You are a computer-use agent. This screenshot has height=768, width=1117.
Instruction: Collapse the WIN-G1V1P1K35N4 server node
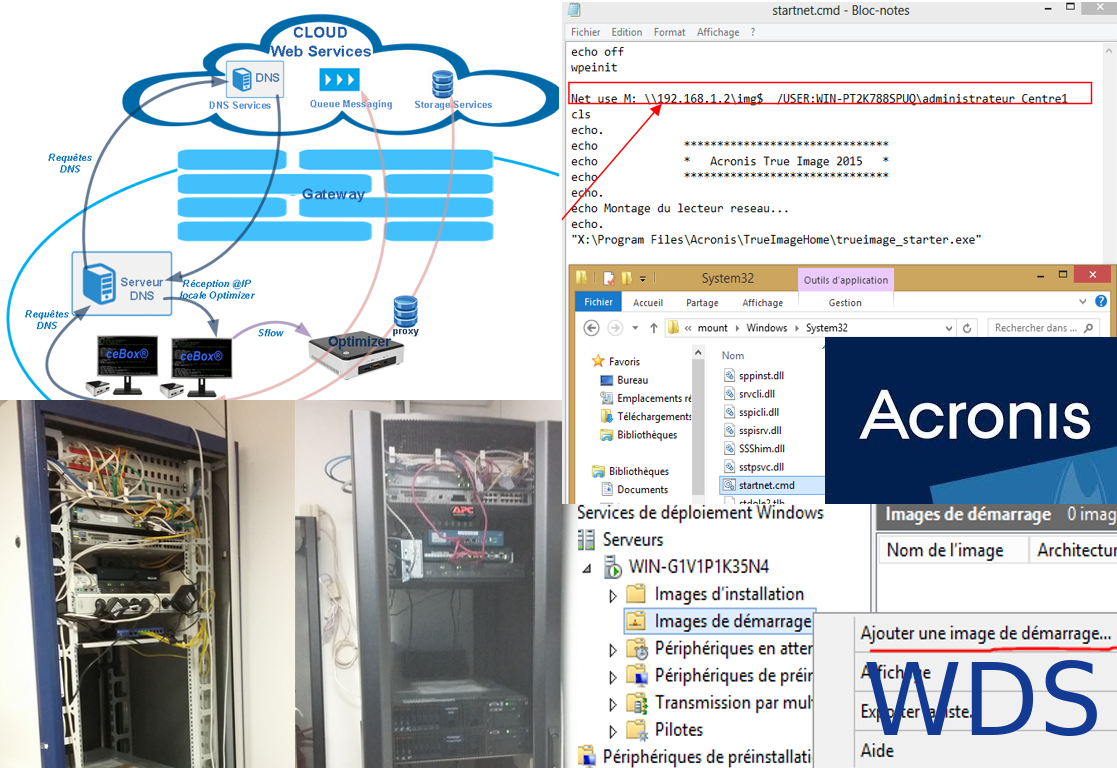587,569
